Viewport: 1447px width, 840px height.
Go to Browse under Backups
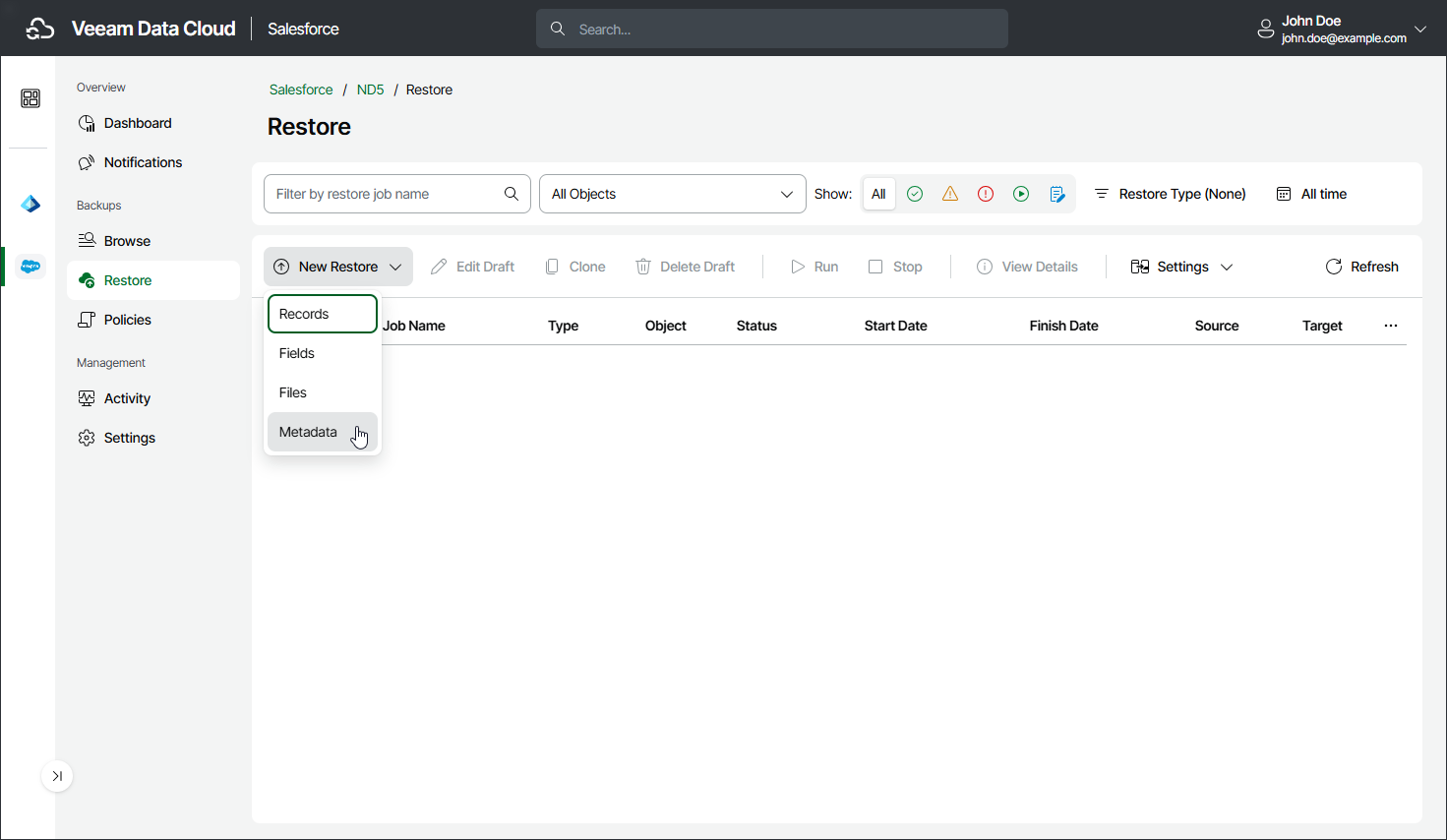(x=153, y=241)
